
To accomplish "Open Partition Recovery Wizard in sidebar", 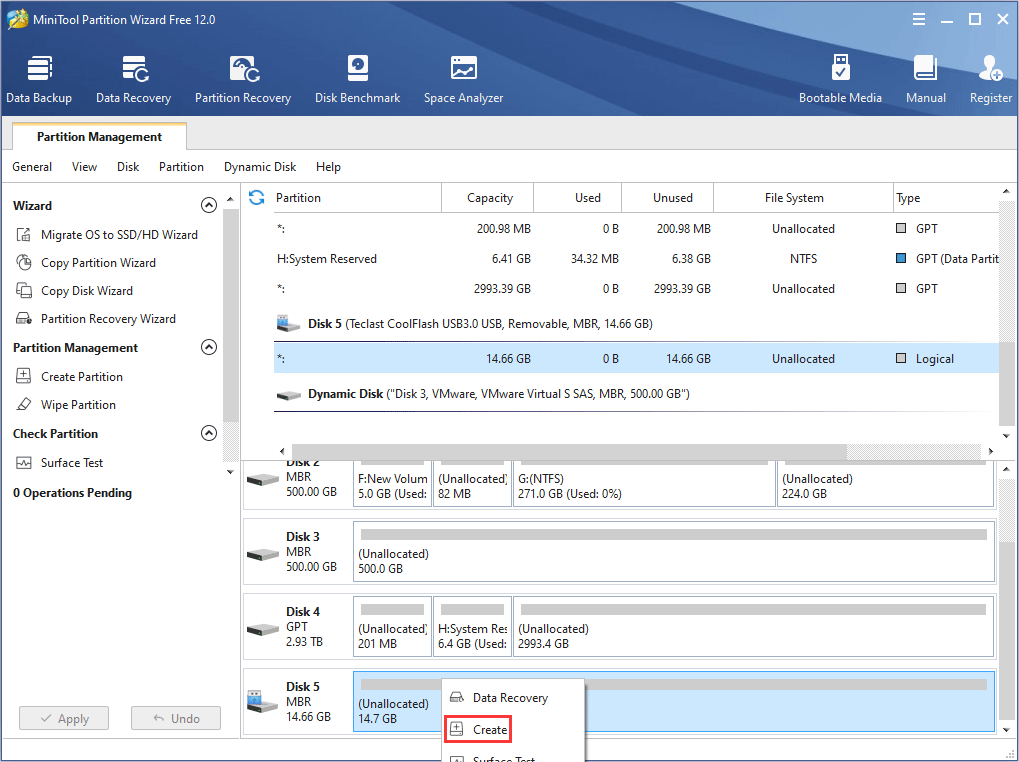I will tap(96, 318).
